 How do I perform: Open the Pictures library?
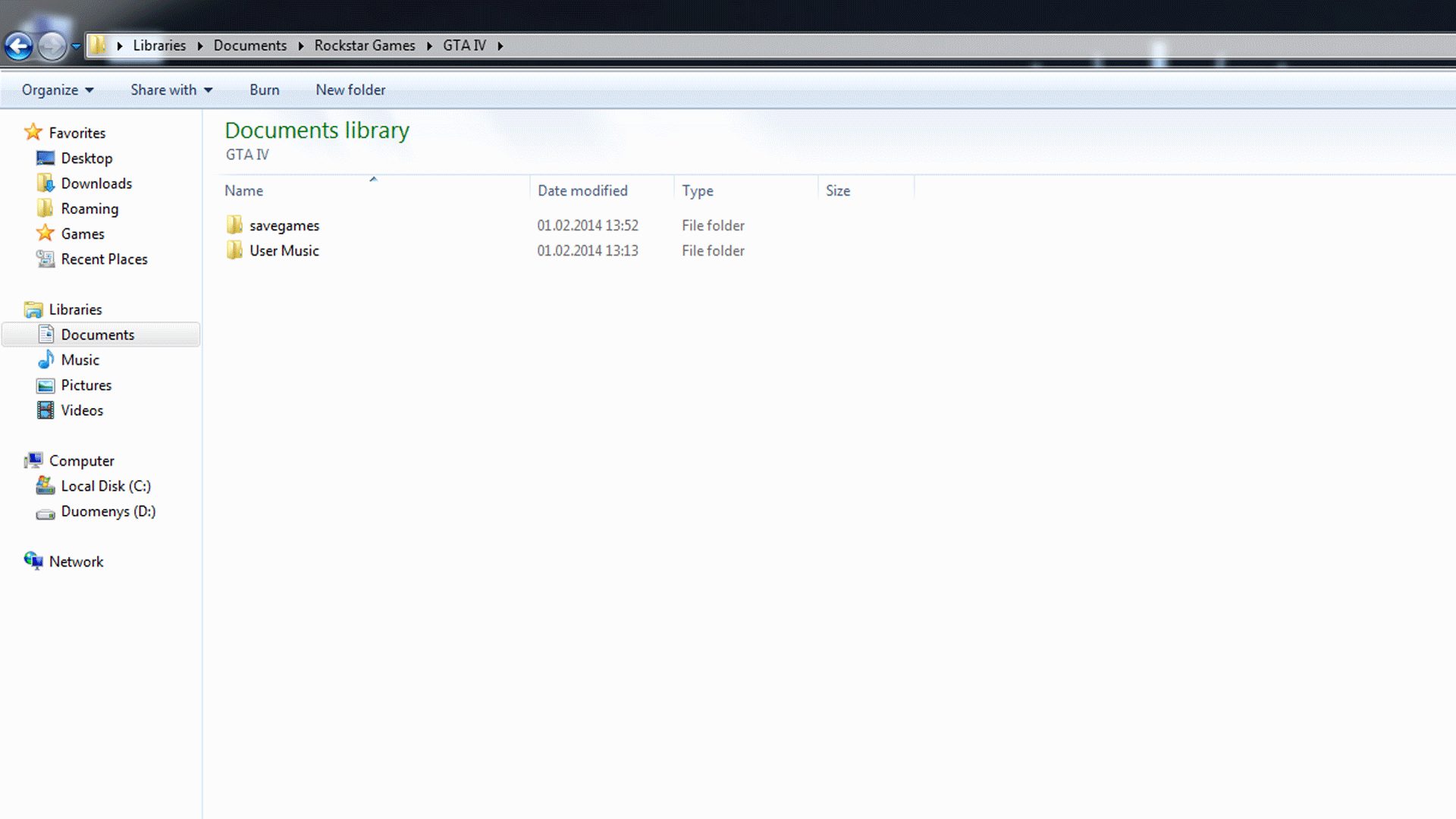point(86,384)
